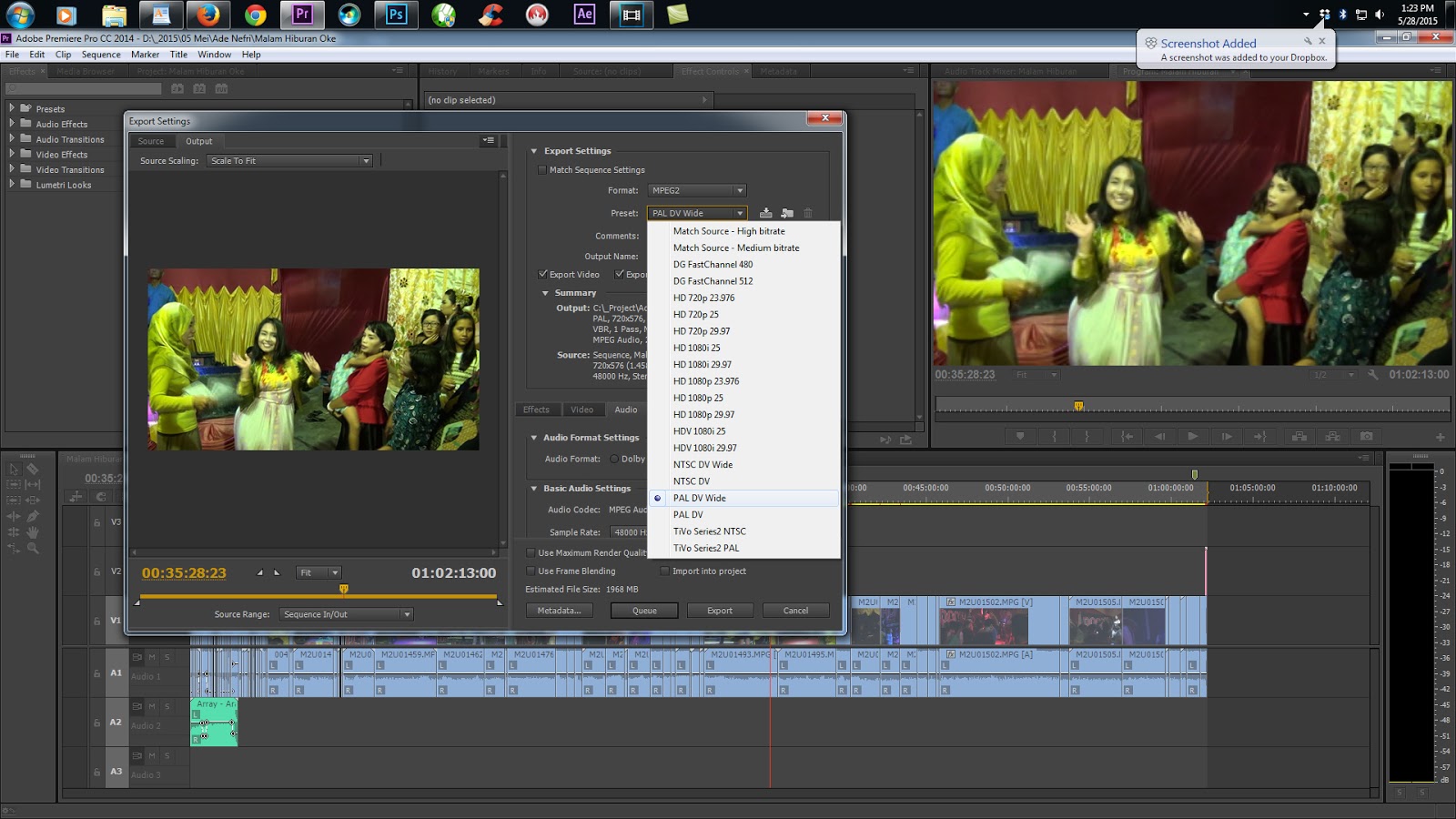
Task: Click the Save Preset icon next to Preset
Action: [765, 212]
